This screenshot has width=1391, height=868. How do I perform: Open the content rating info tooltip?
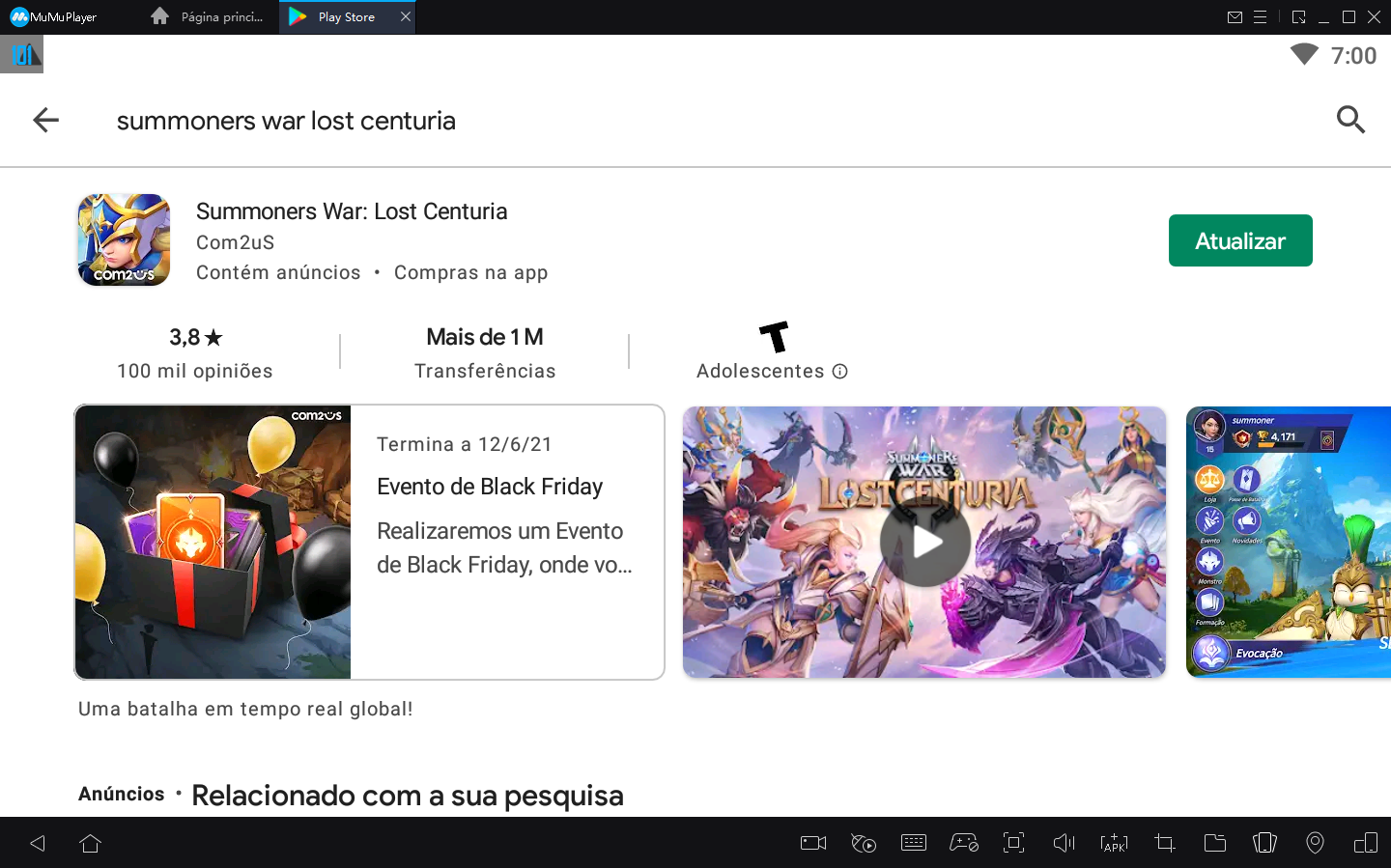pos(840,371)
